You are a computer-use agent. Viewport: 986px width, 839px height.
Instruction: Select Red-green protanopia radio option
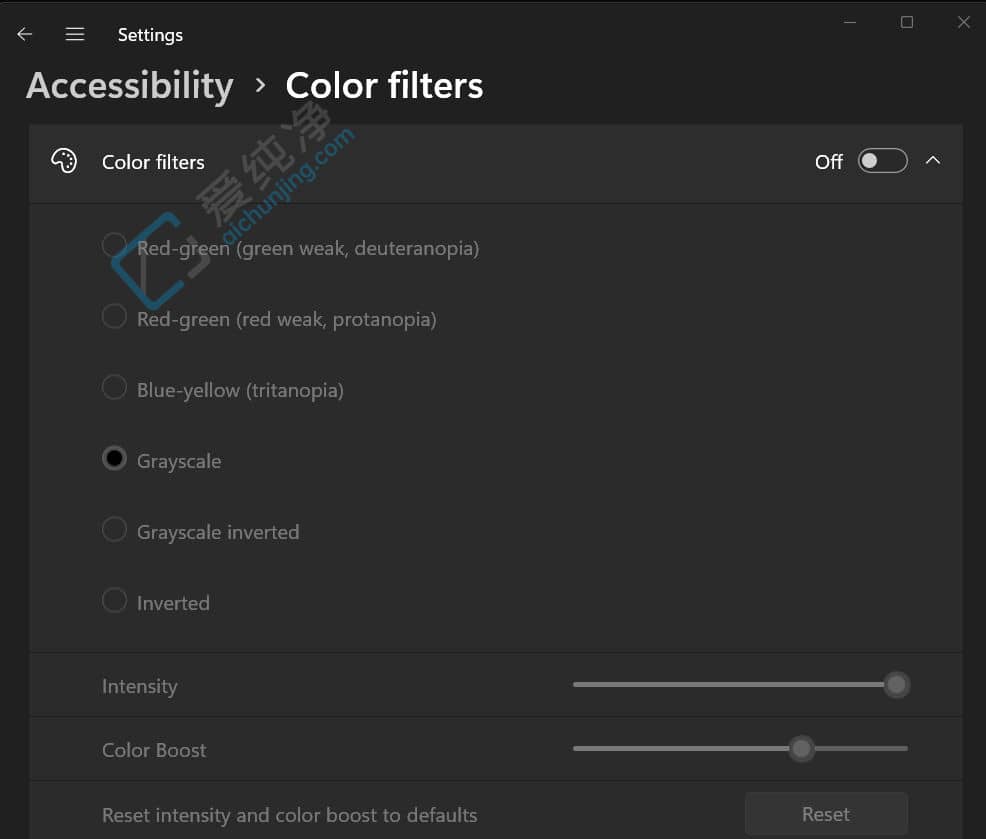click(114, 317)
